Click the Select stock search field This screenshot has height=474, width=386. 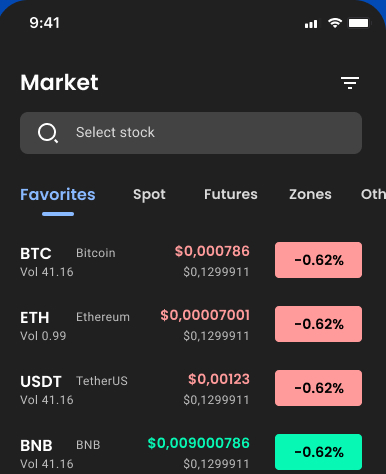(x=191, y=133)
